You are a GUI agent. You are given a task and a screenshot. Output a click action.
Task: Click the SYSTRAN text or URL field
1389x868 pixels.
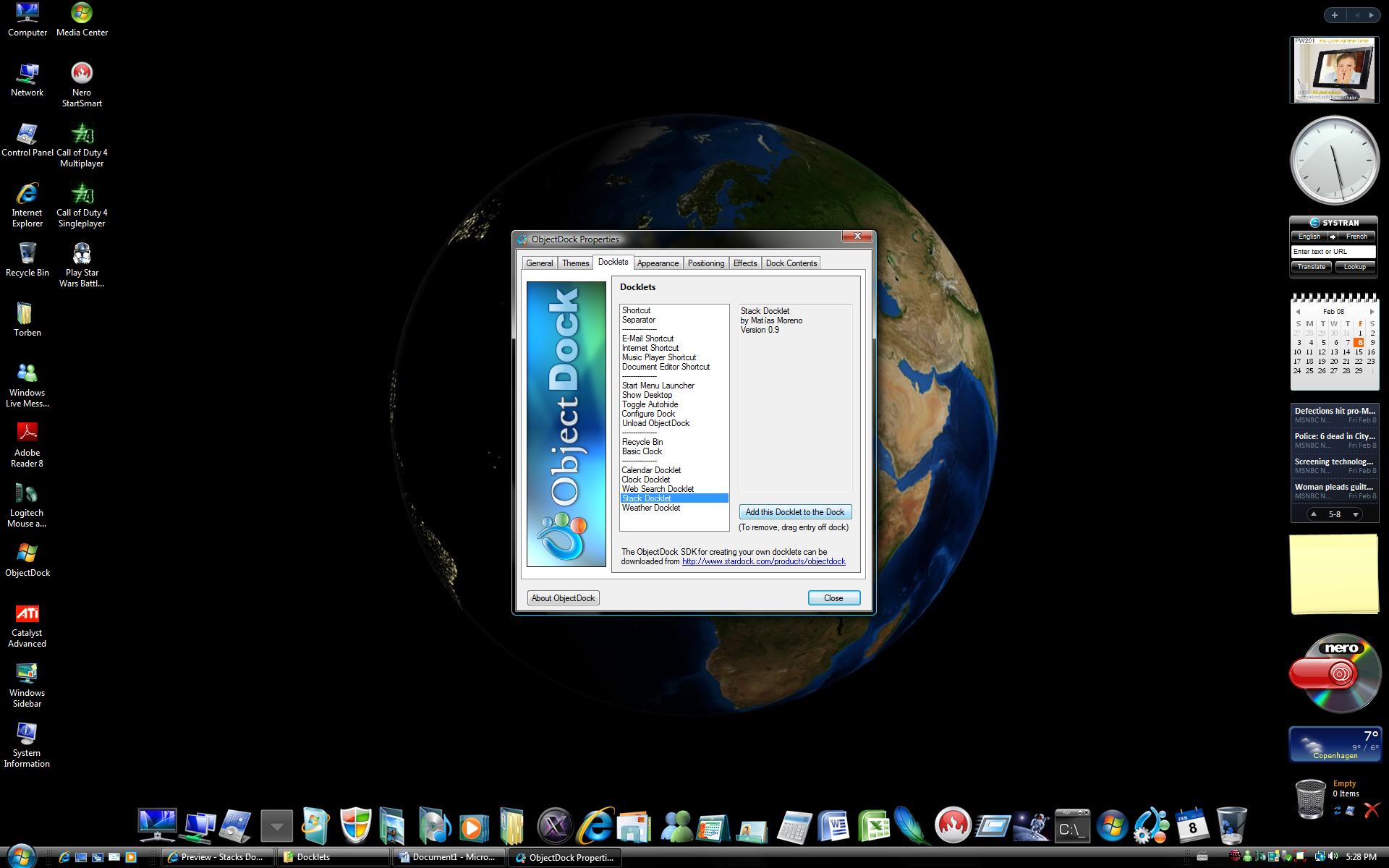pyautogui.click(x=1333, y=252)
